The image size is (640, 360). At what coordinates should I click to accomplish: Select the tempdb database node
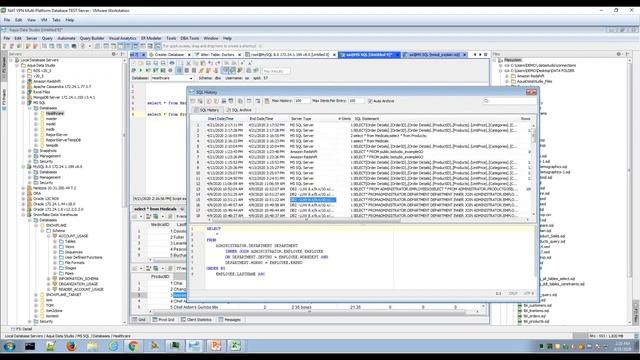tap(52, 145)
